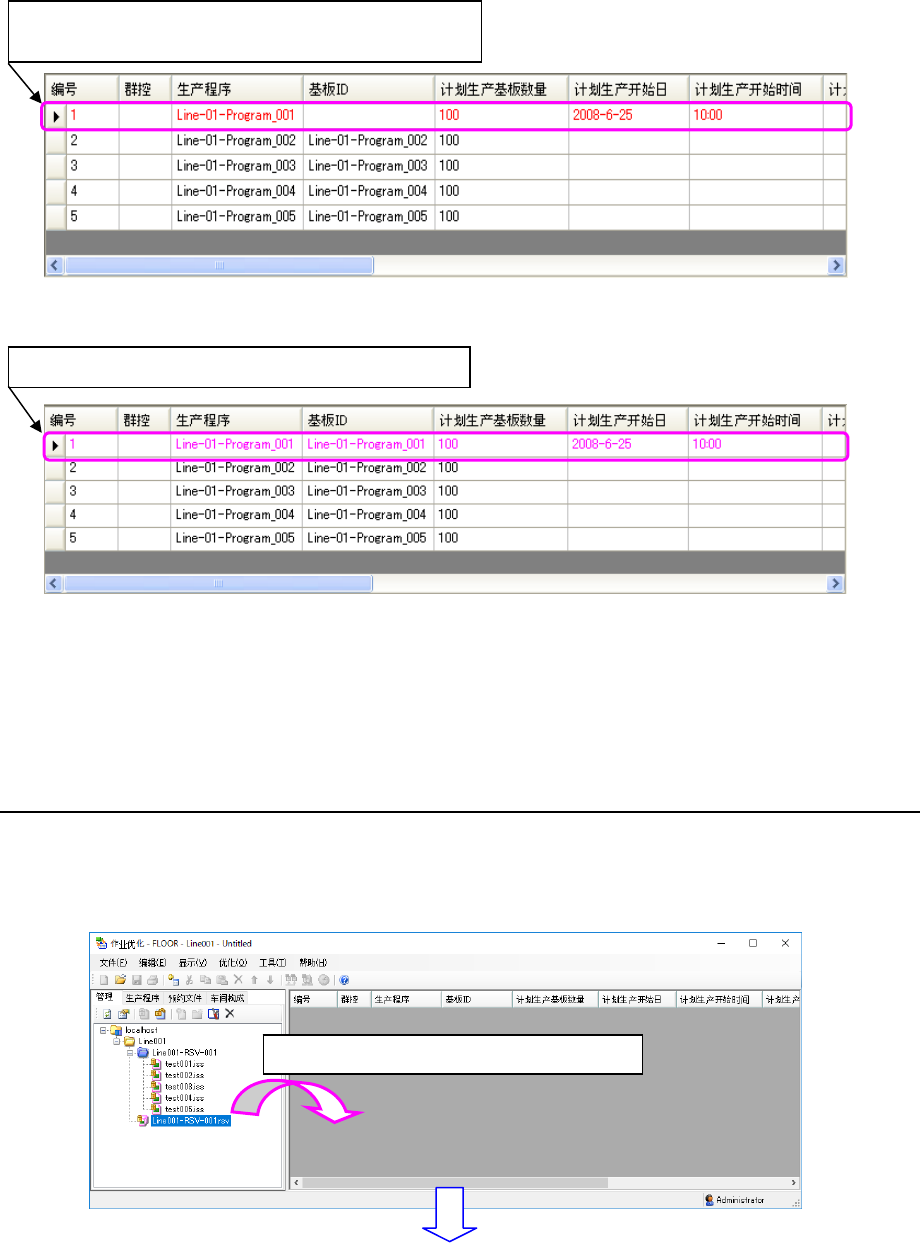Image resolution: width=920 pixels, height=1243 pixels.
Task: Click right scroll arrow of the second table
Action: tap(837, 583)
